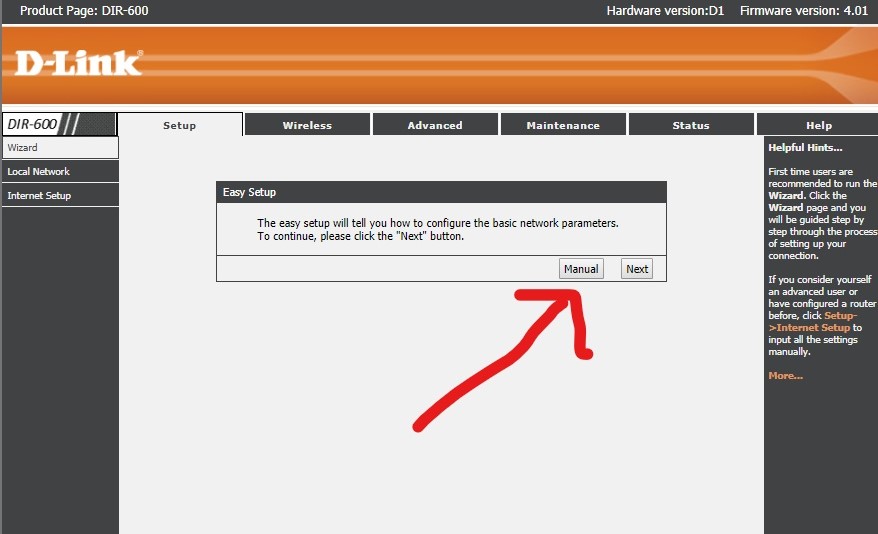
Task: Click the Product Page: DIR-600 text
Action: point(84,11)
